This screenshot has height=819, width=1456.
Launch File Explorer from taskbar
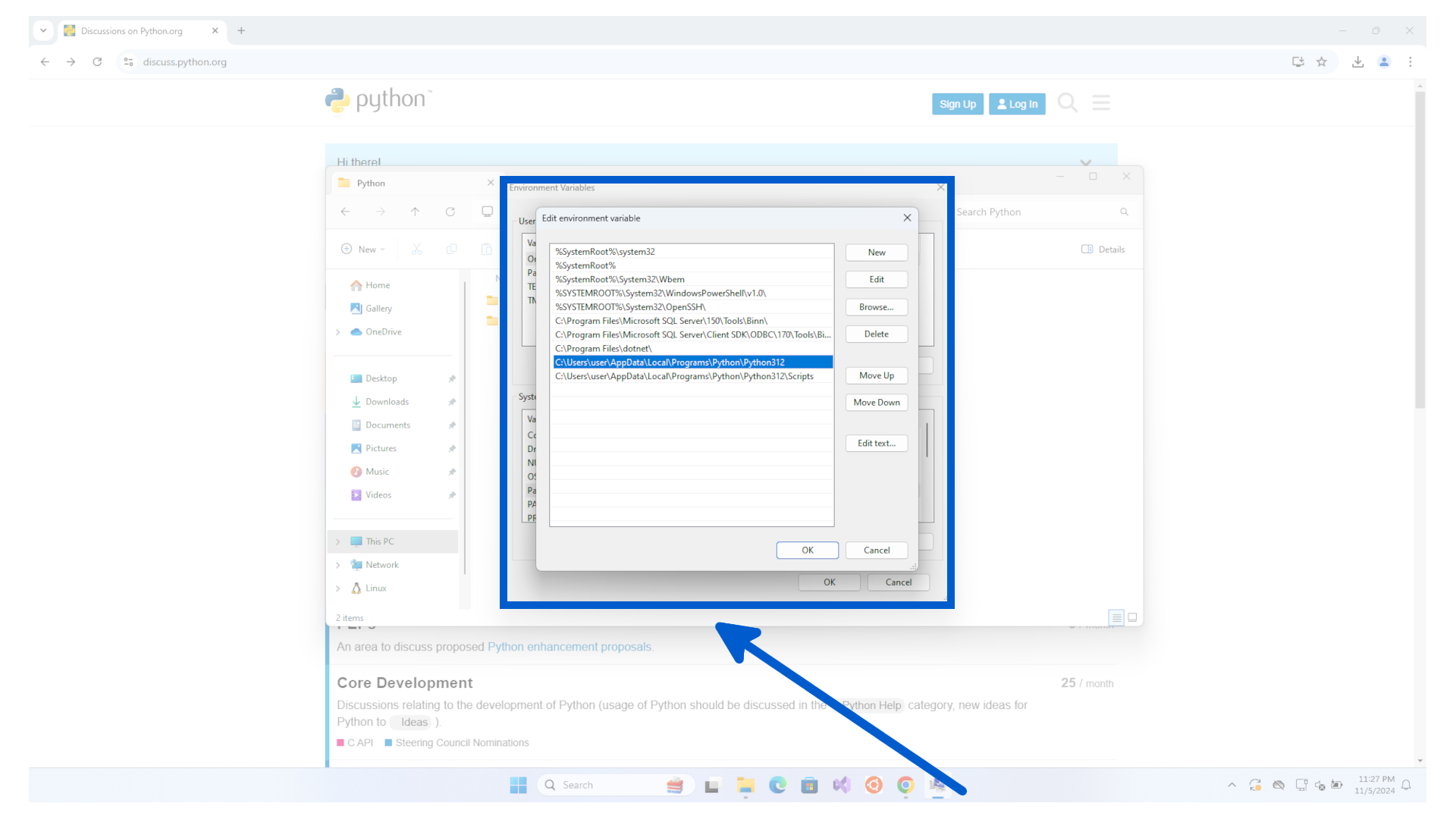[745, 785]
